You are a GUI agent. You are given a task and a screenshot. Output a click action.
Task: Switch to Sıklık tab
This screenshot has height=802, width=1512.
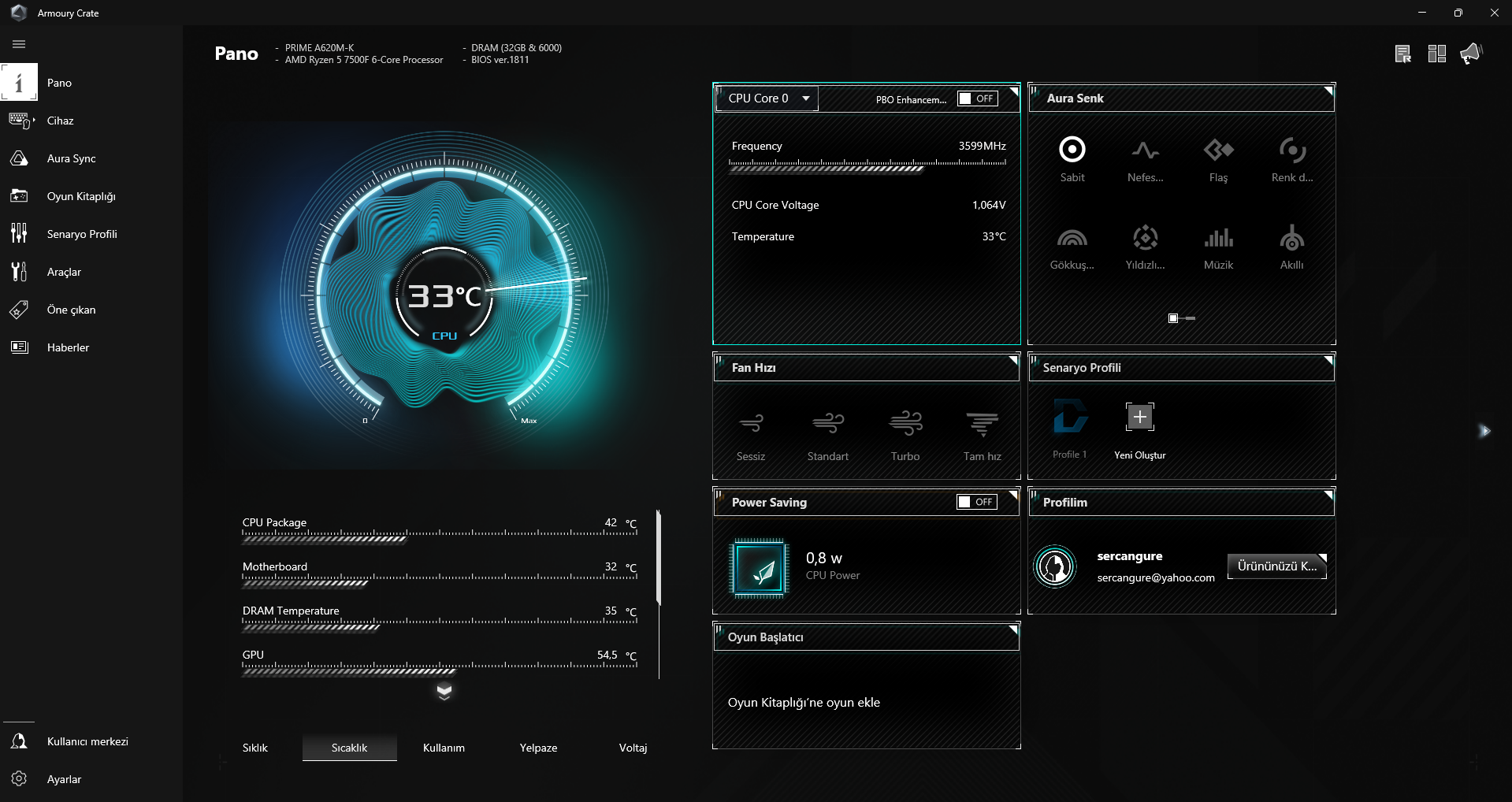[x=255, y=748]
